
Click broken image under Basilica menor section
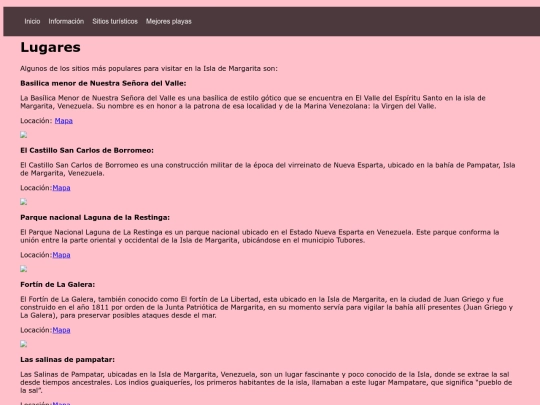(23, 135)
